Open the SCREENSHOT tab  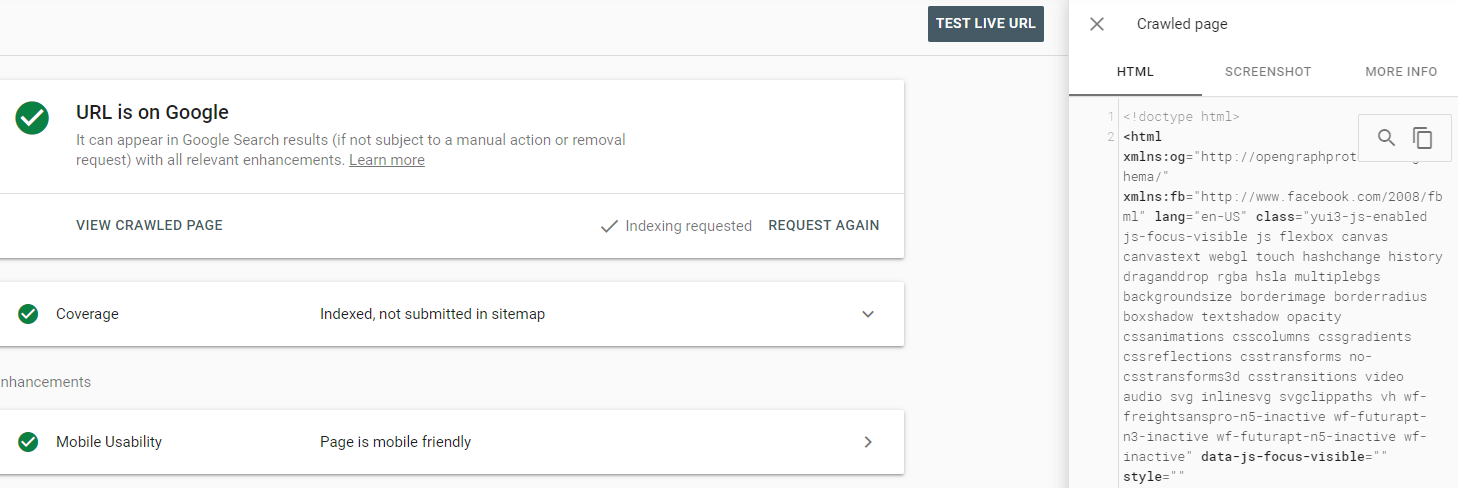coord(1268,72)
